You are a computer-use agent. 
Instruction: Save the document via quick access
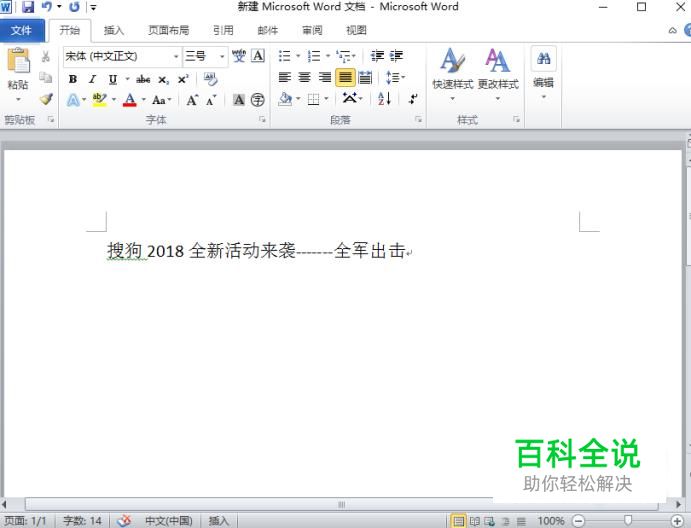click(28, 7)
